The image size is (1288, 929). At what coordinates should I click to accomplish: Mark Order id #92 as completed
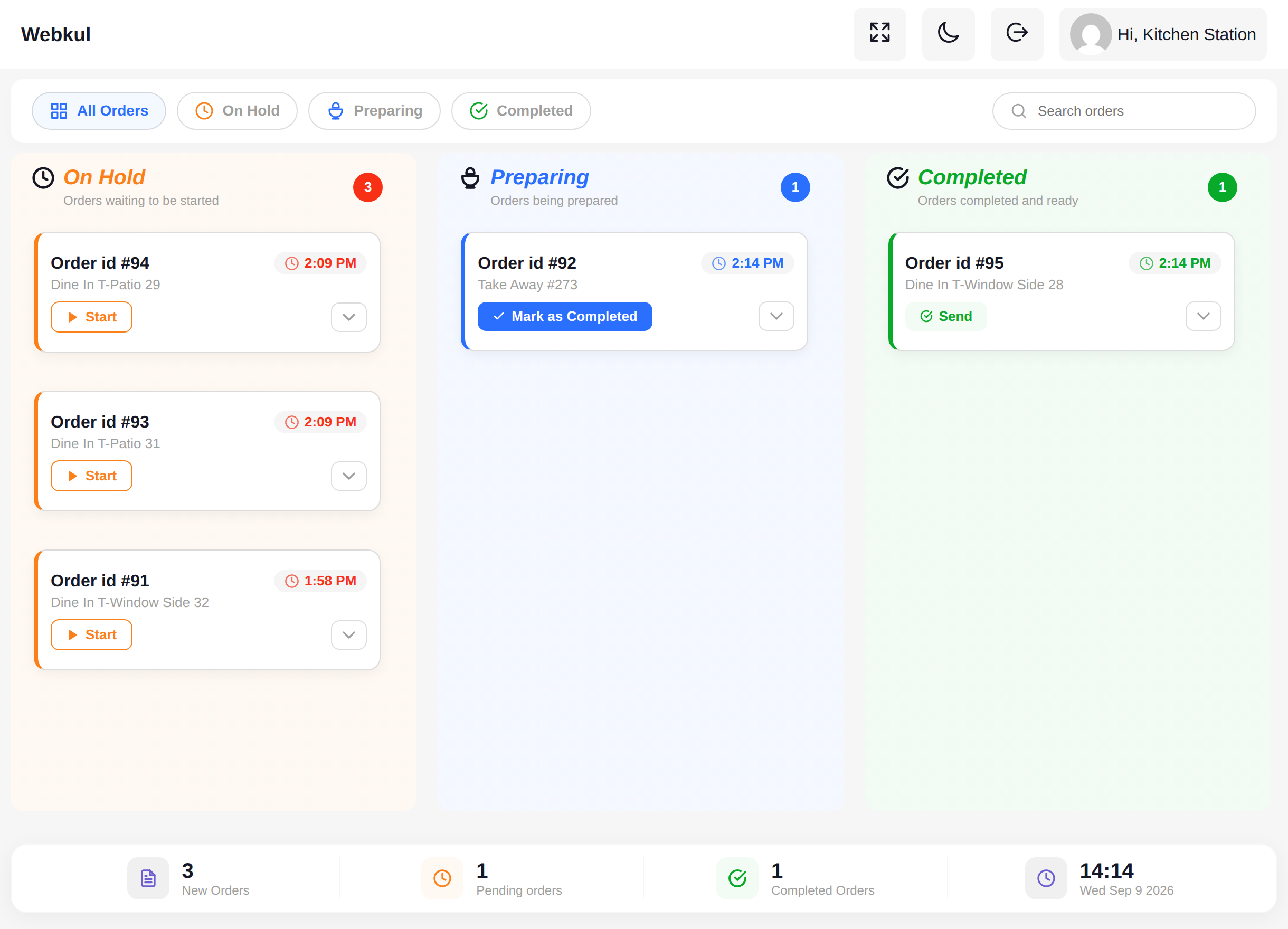[564, 316]
